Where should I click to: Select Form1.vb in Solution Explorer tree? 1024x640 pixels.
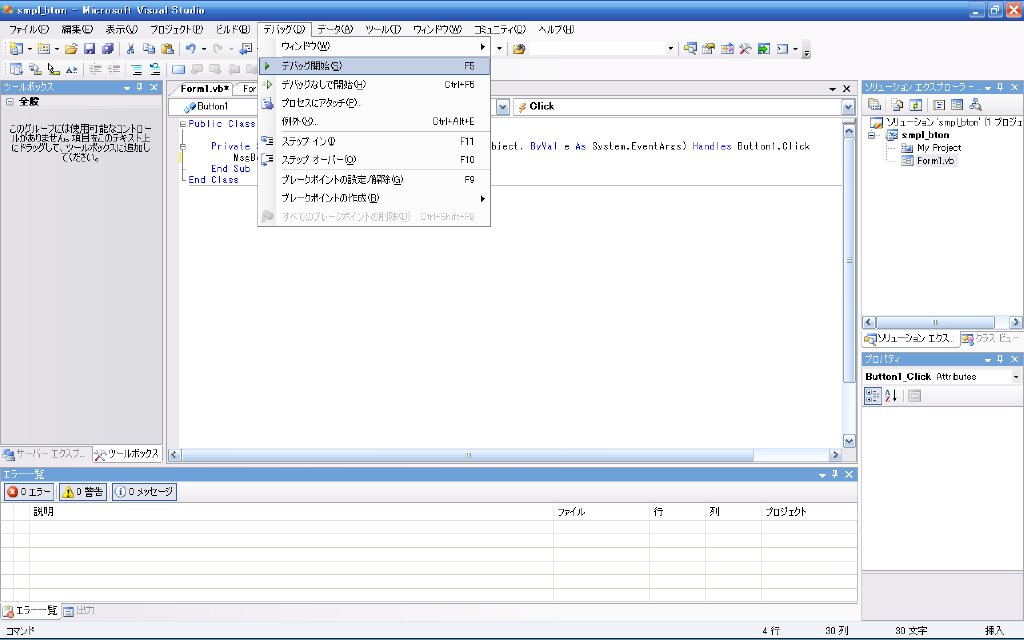click(935, 161)
